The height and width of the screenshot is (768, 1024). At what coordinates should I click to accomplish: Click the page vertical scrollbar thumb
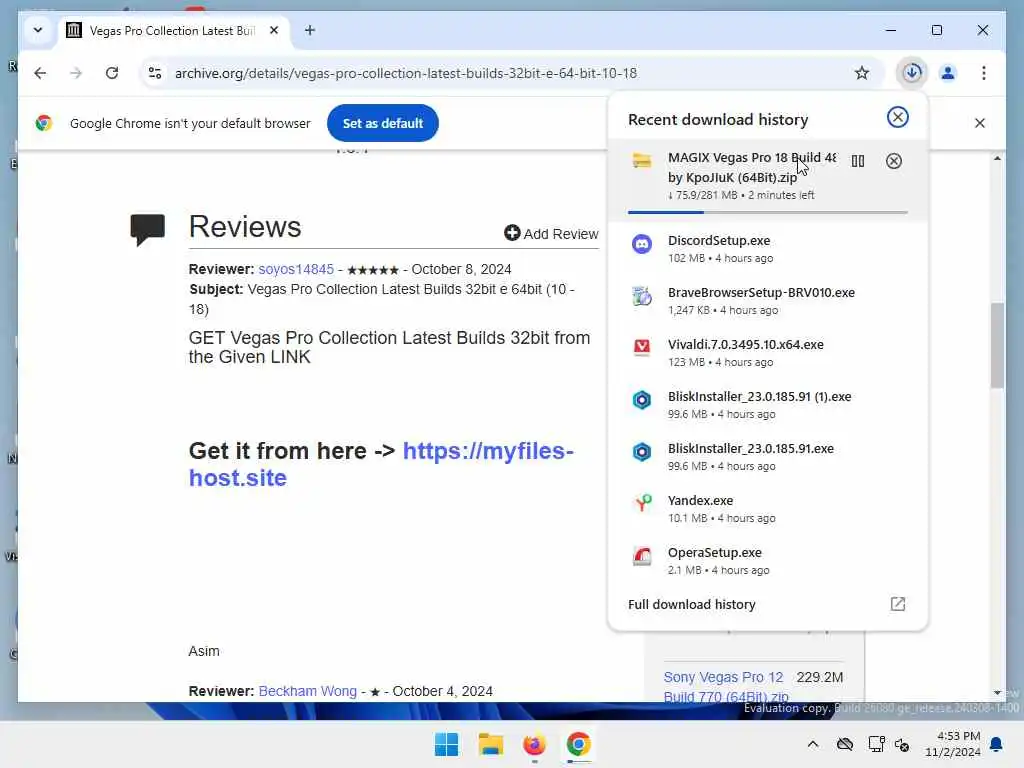[x=997, y=345]
